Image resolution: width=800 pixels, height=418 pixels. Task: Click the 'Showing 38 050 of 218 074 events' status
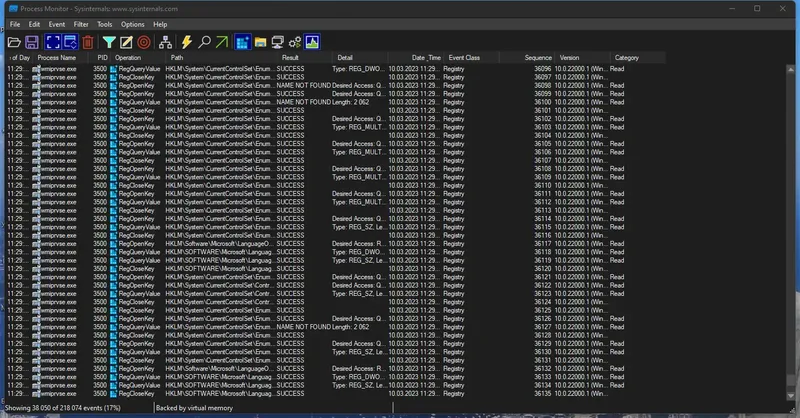[x=63, y=408]
